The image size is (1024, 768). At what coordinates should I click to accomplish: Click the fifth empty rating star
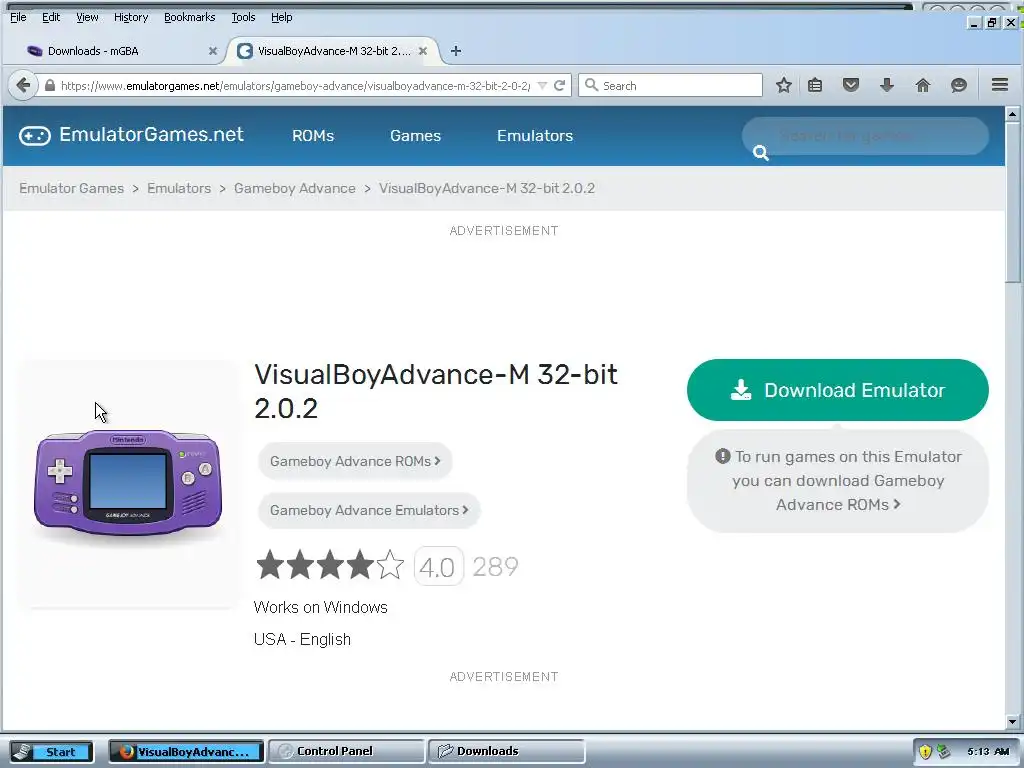(390, 565)
